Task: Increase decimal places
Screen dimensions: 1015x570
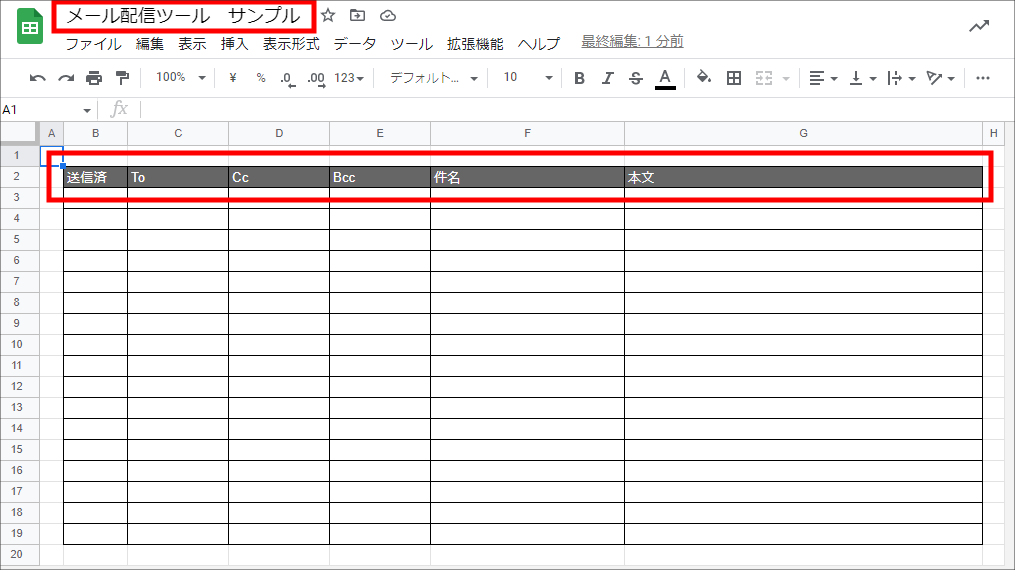Action: (316, 79)
